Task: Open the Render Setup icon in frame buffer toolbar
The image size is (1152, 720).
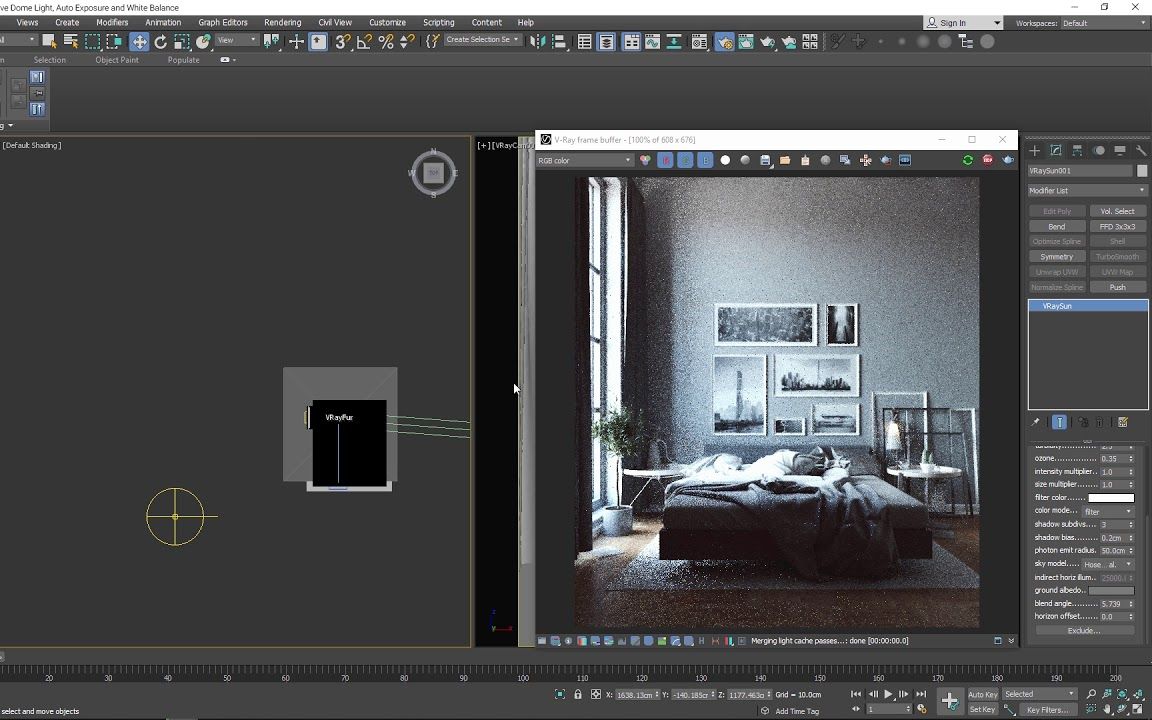Action: pos(884,160)
